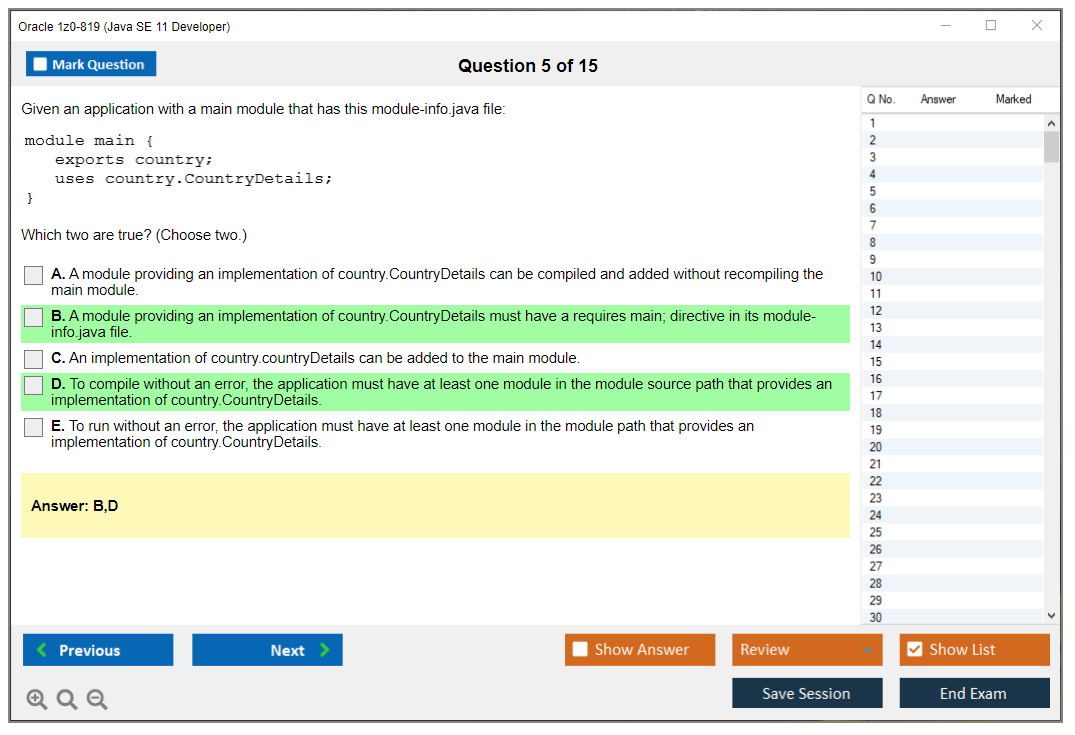Click the zoom reset magnifier icon
The width and height of the screenshot is (1075, 735).
67,700
